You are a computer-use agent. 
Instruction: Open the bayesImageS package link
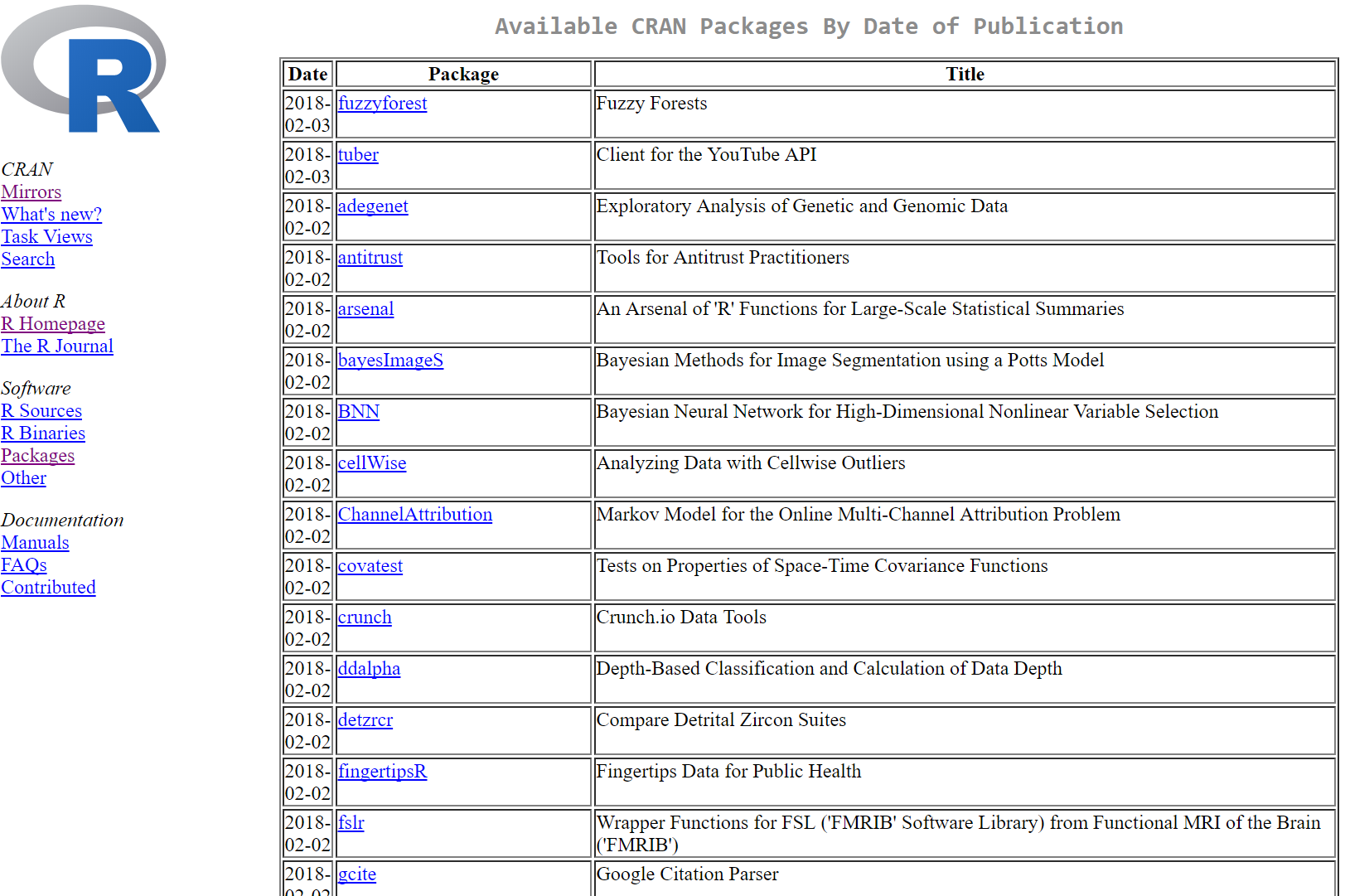click(390, 361)
